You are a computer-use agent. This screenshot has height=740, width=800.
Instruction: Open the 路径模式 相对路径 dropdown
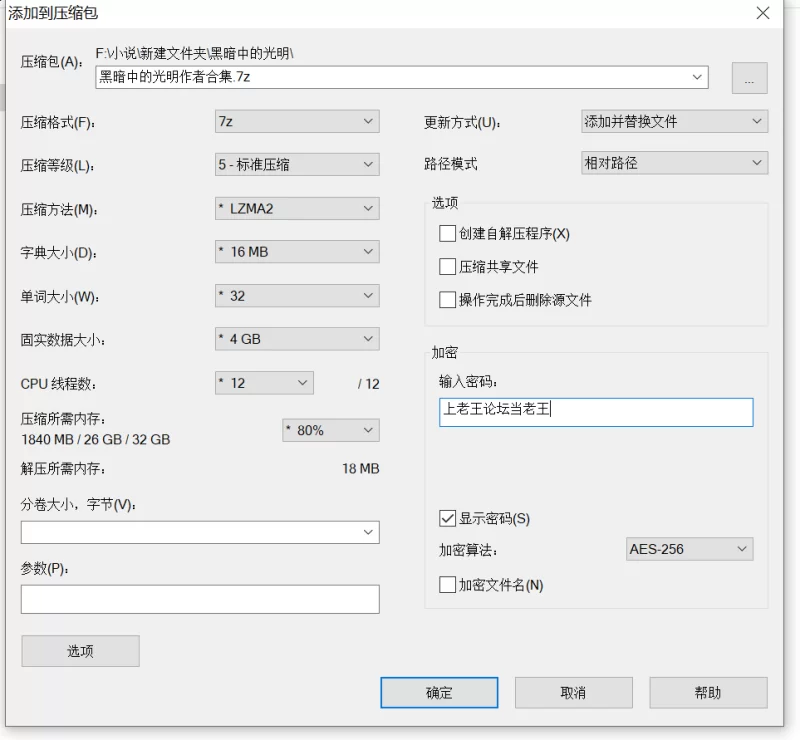[674, 163]
